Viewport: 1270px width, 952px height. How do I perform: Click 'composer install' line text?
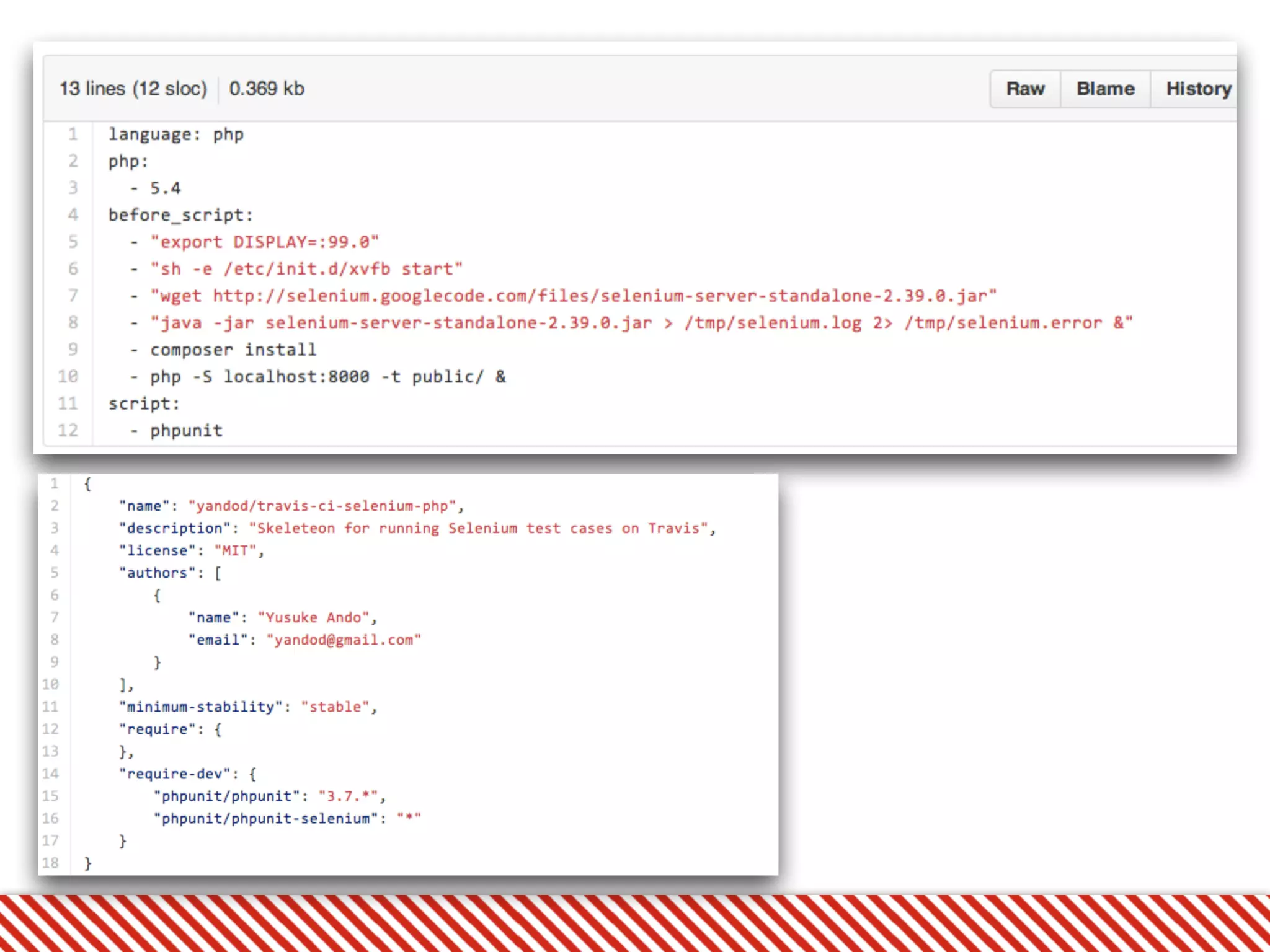coord(233,350)
